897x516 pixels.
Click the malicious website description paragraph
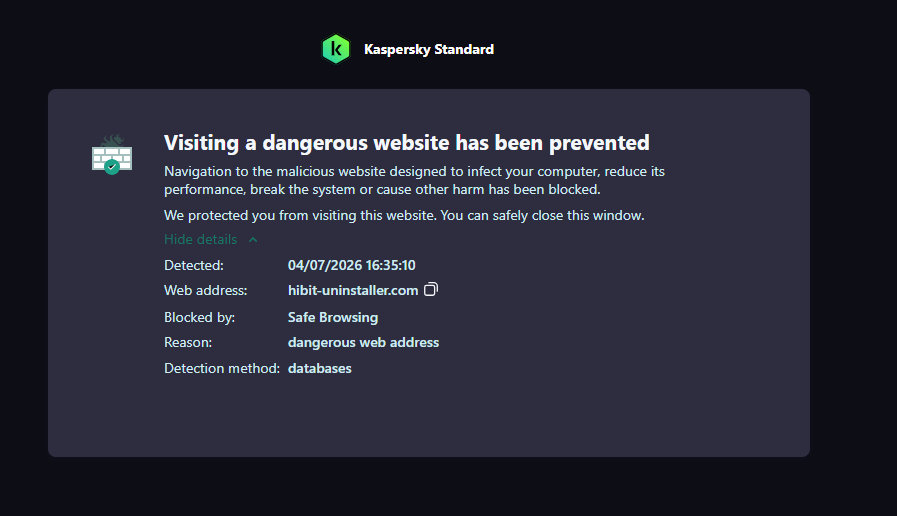[414, 180]
